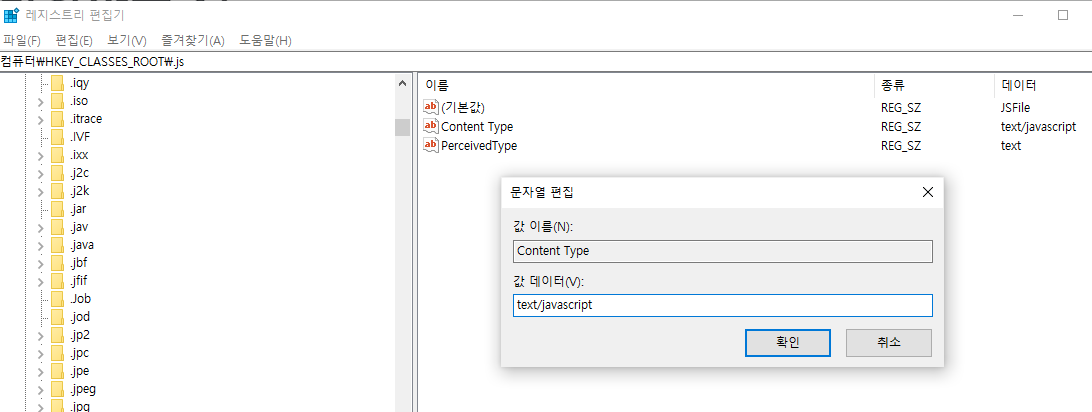Expand the .jp2 key chevron

40,335
